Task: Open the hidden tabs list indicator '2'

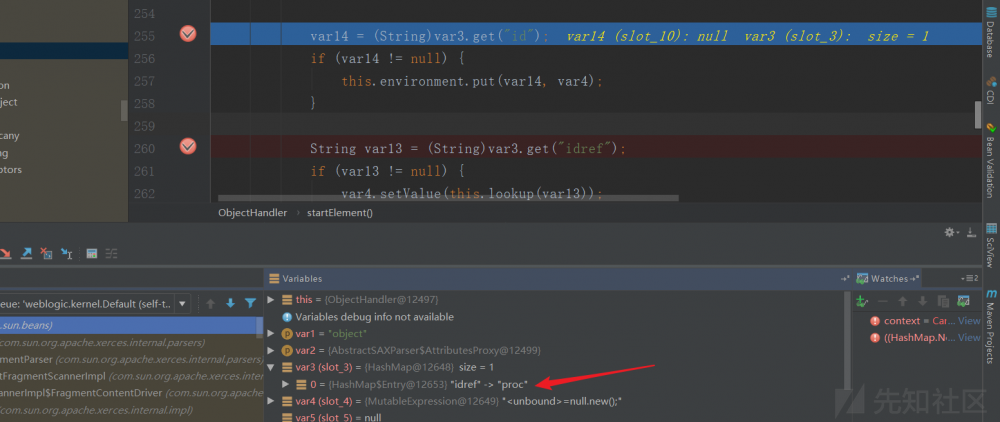Action: tap(969, 279)
